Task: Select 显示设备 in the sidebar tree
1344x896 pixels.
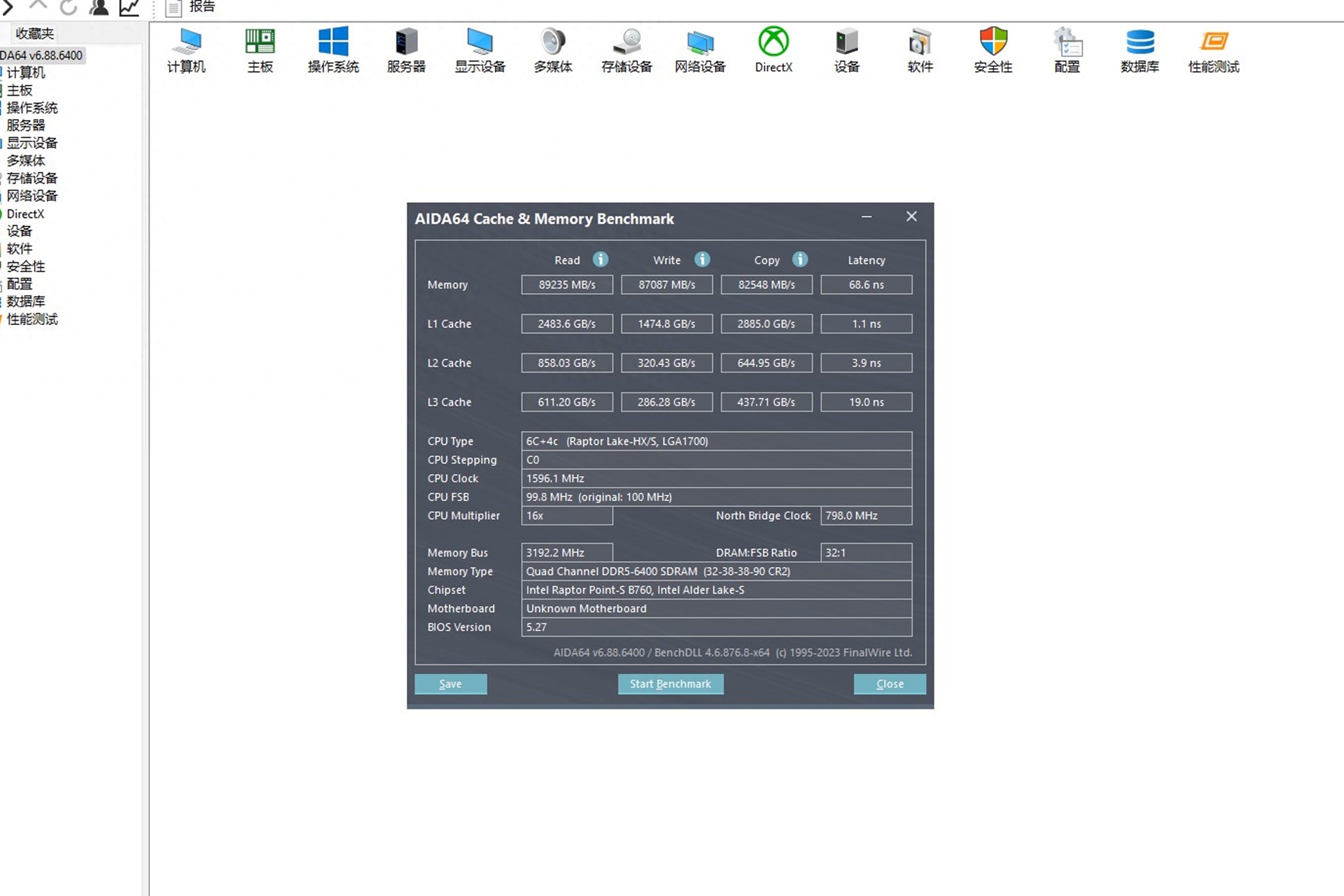Action: (x=32, y=143)
